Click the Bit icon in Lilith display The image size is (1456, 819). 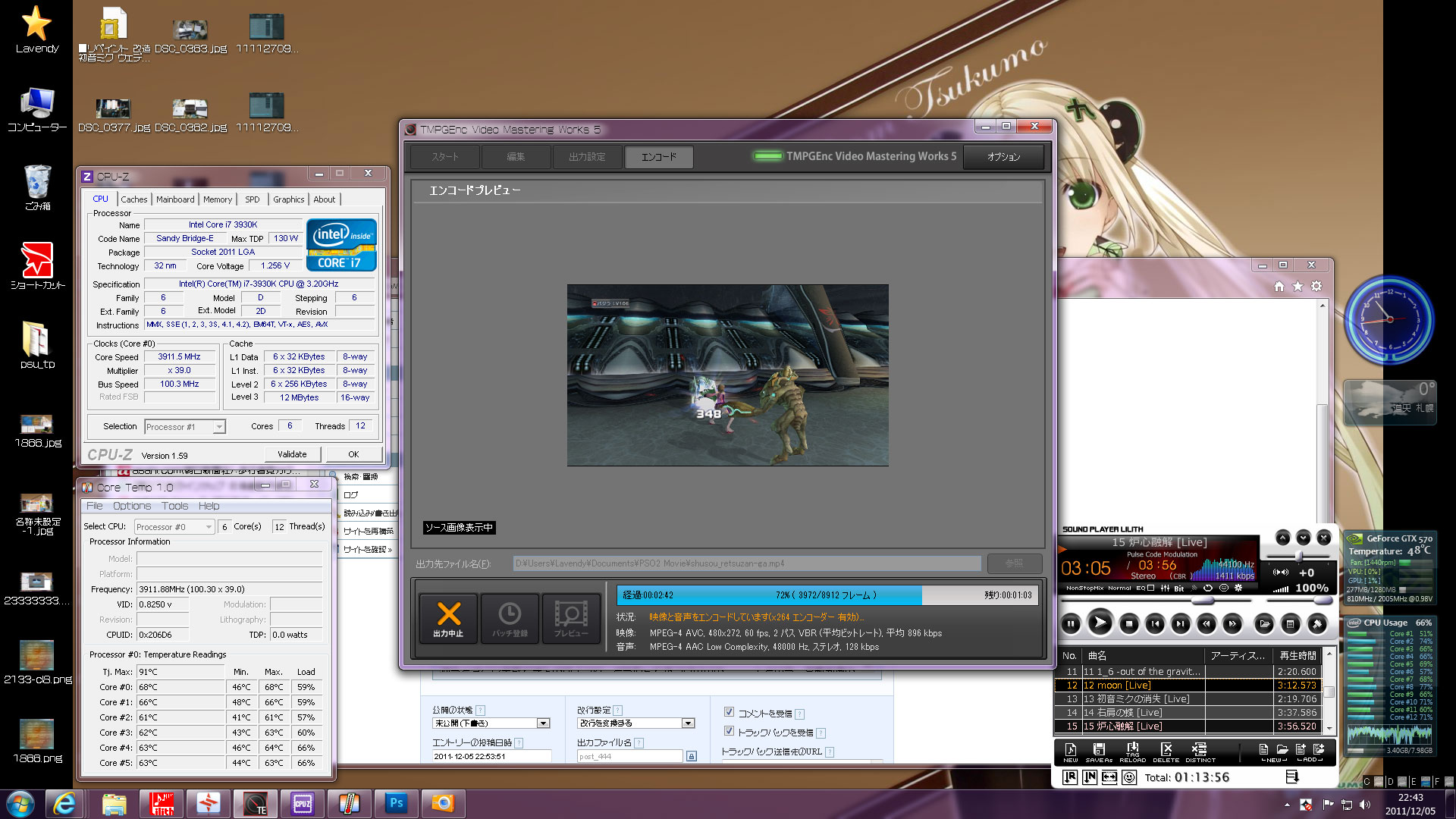(x=1179, y=588)
